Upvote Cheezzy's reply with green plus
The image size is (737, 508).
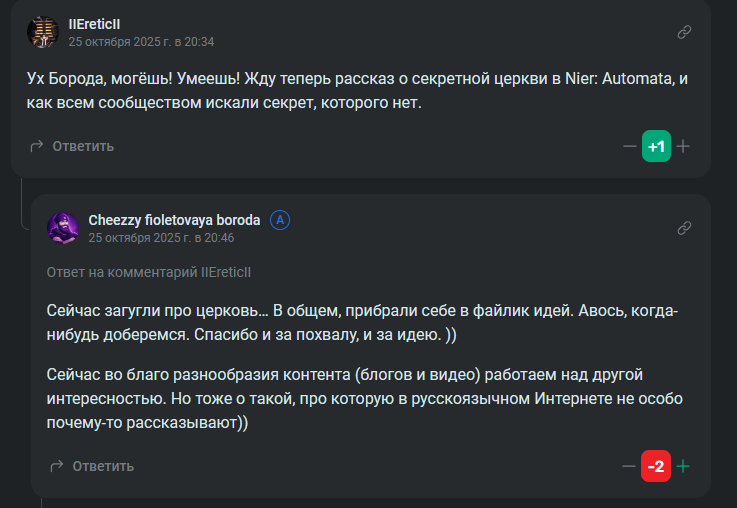[x=683, y=466]
